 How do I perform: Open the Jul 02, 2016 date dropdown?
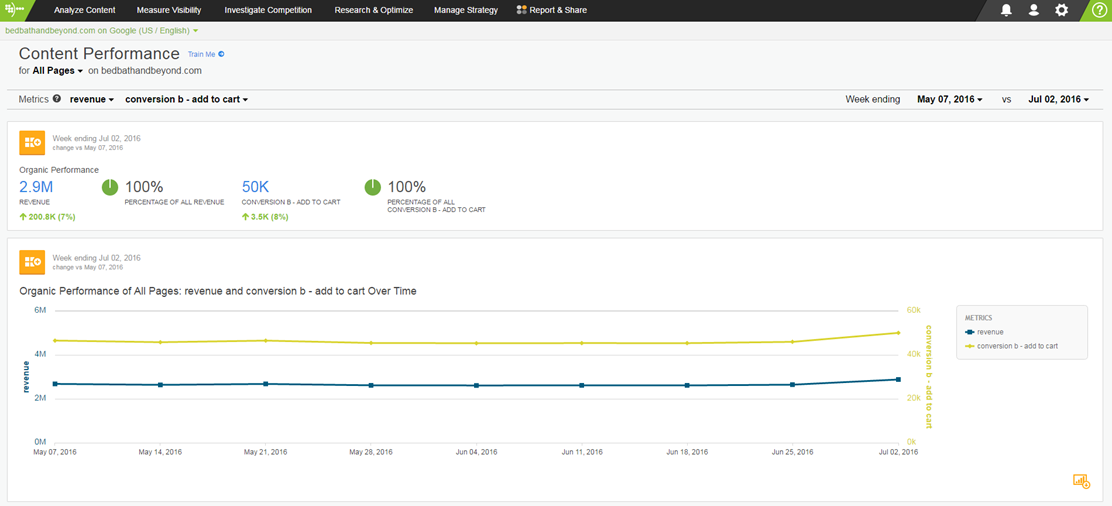(x=1059, y=100)
